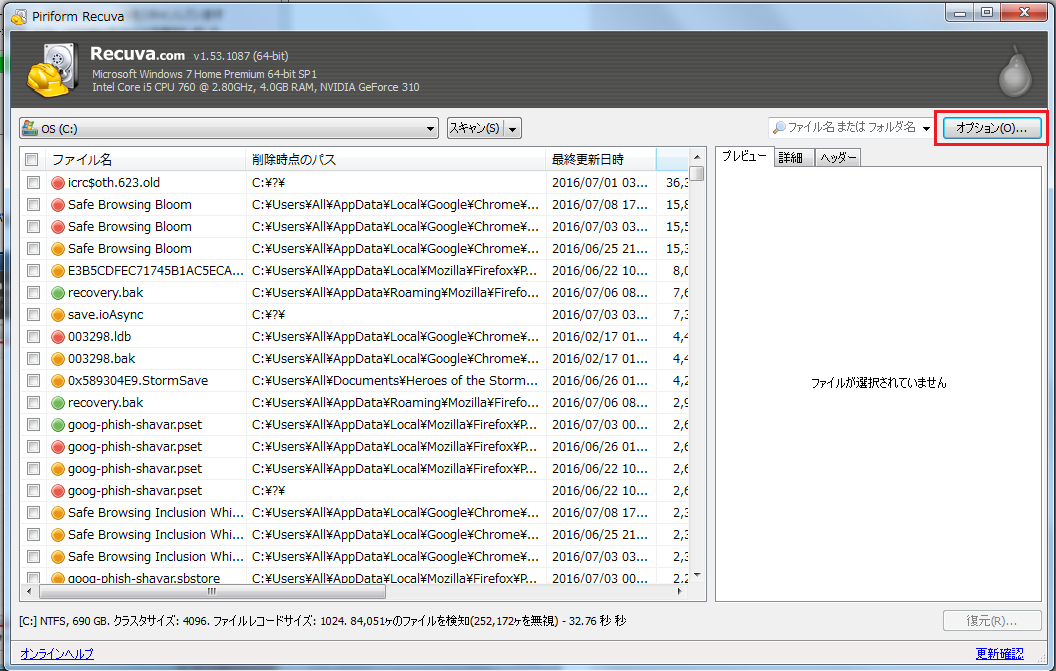
Task: Select the save.ioAsync file name
Action: click(x=106, y=315)
